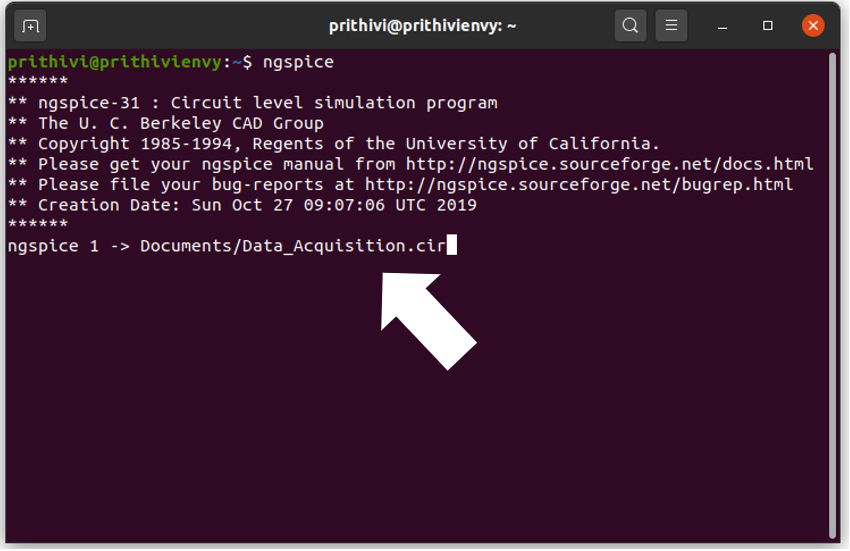Click the 'Creation Date' line
This screenshot has height=551, width=850.
[x=242, y=205]
